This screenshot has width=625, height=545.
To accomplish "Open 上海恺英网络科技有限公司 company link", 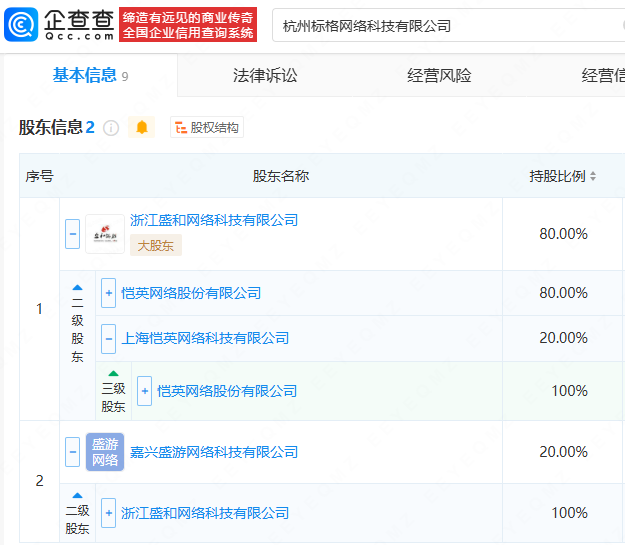I will click(x=205, y=338).
